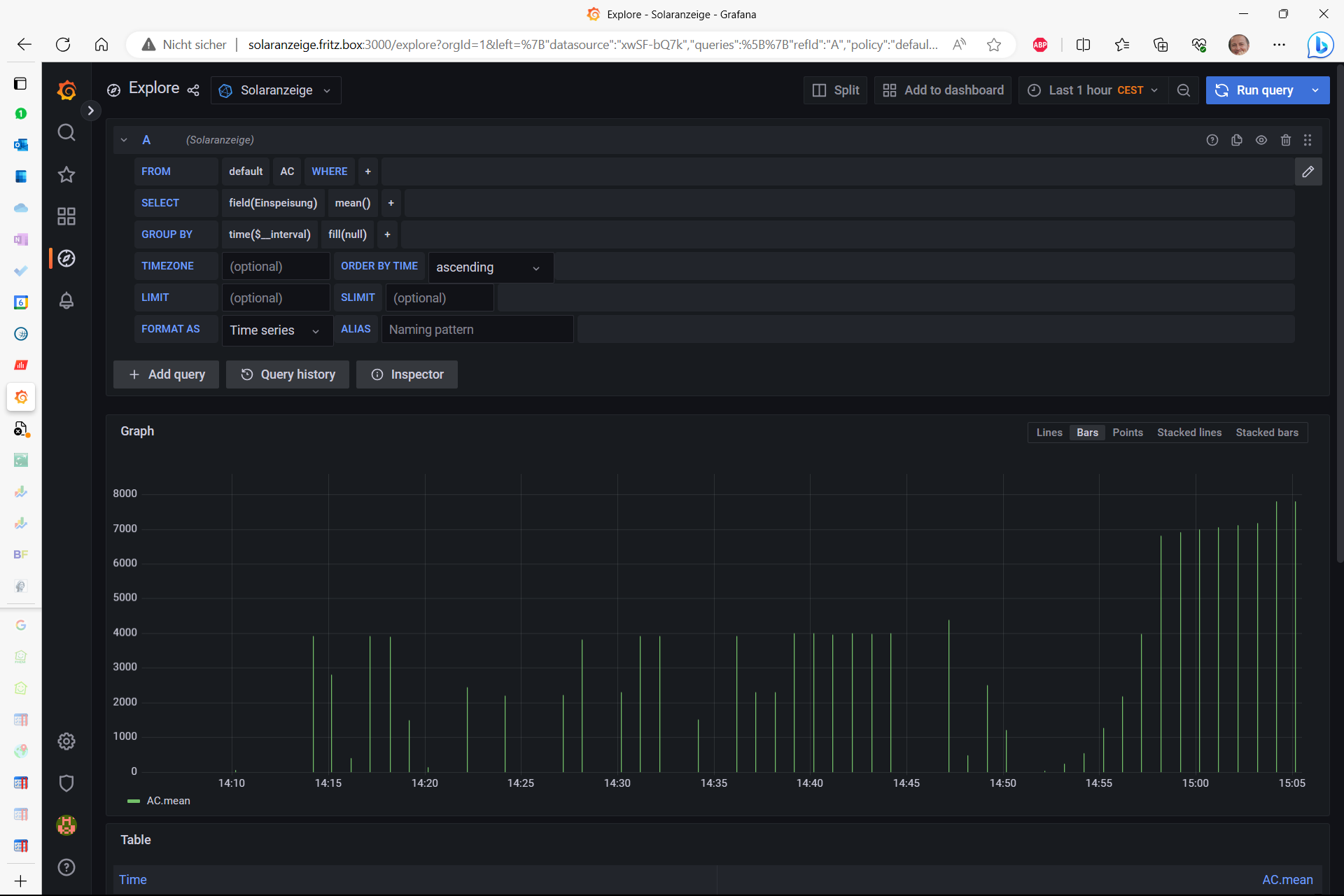Click the Query history button
The height and width of the screenshot is (896, 1344).
pos(288,374)
